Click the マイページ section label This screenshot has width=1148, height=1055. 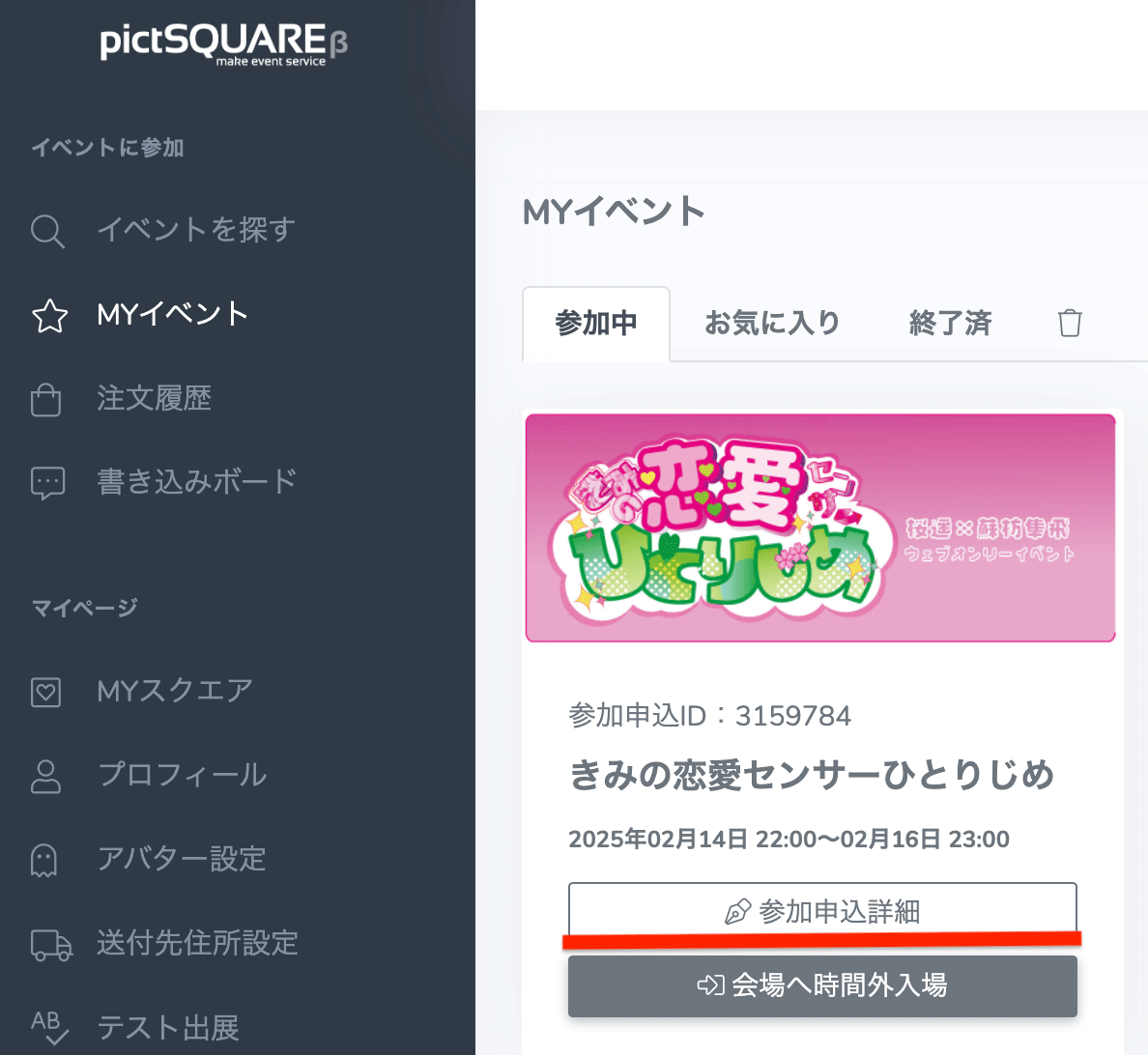click(x=84, y=608)
